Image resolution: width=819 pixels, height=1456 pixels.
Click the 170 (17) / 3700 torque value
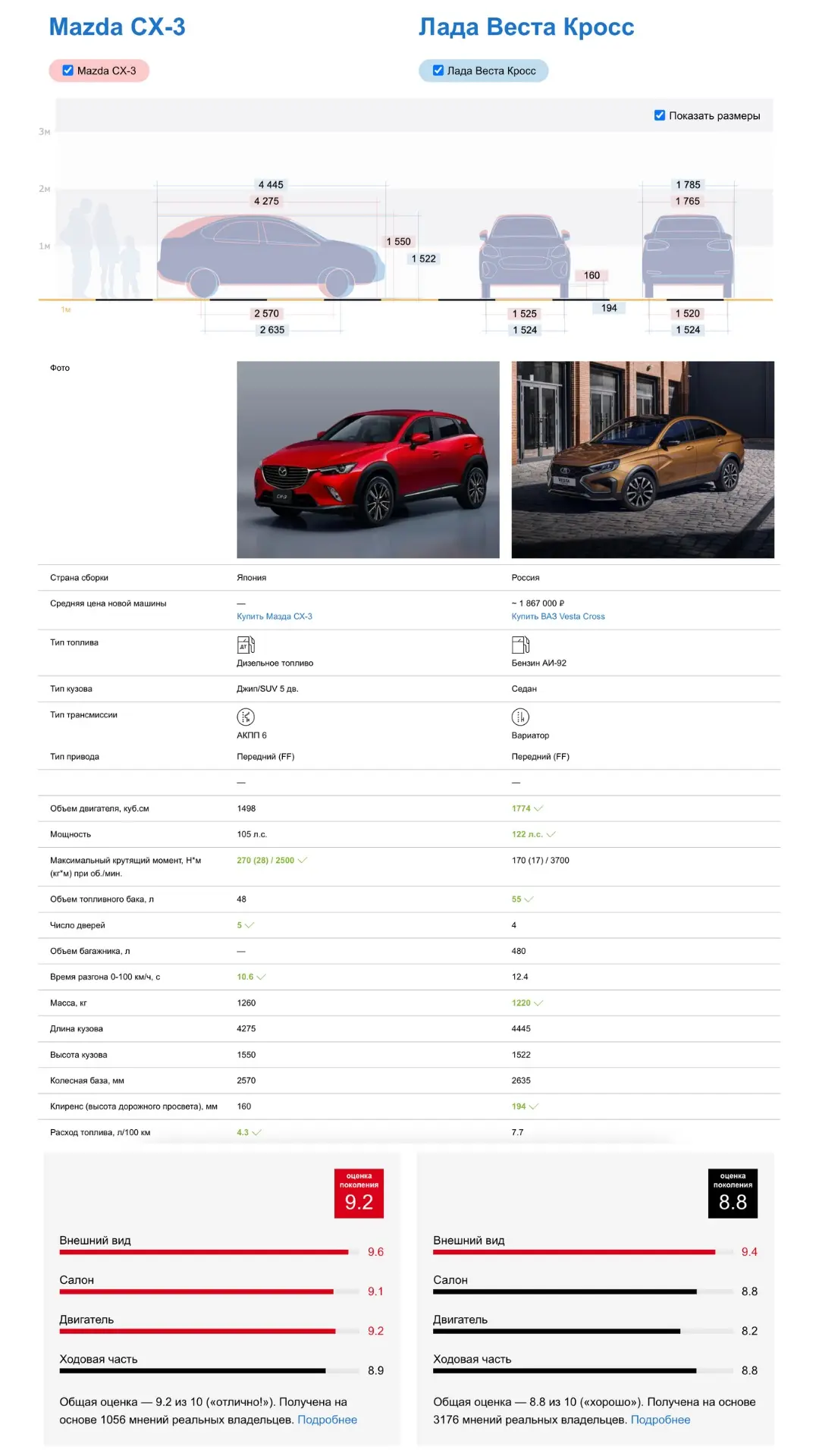coord(541,860)
